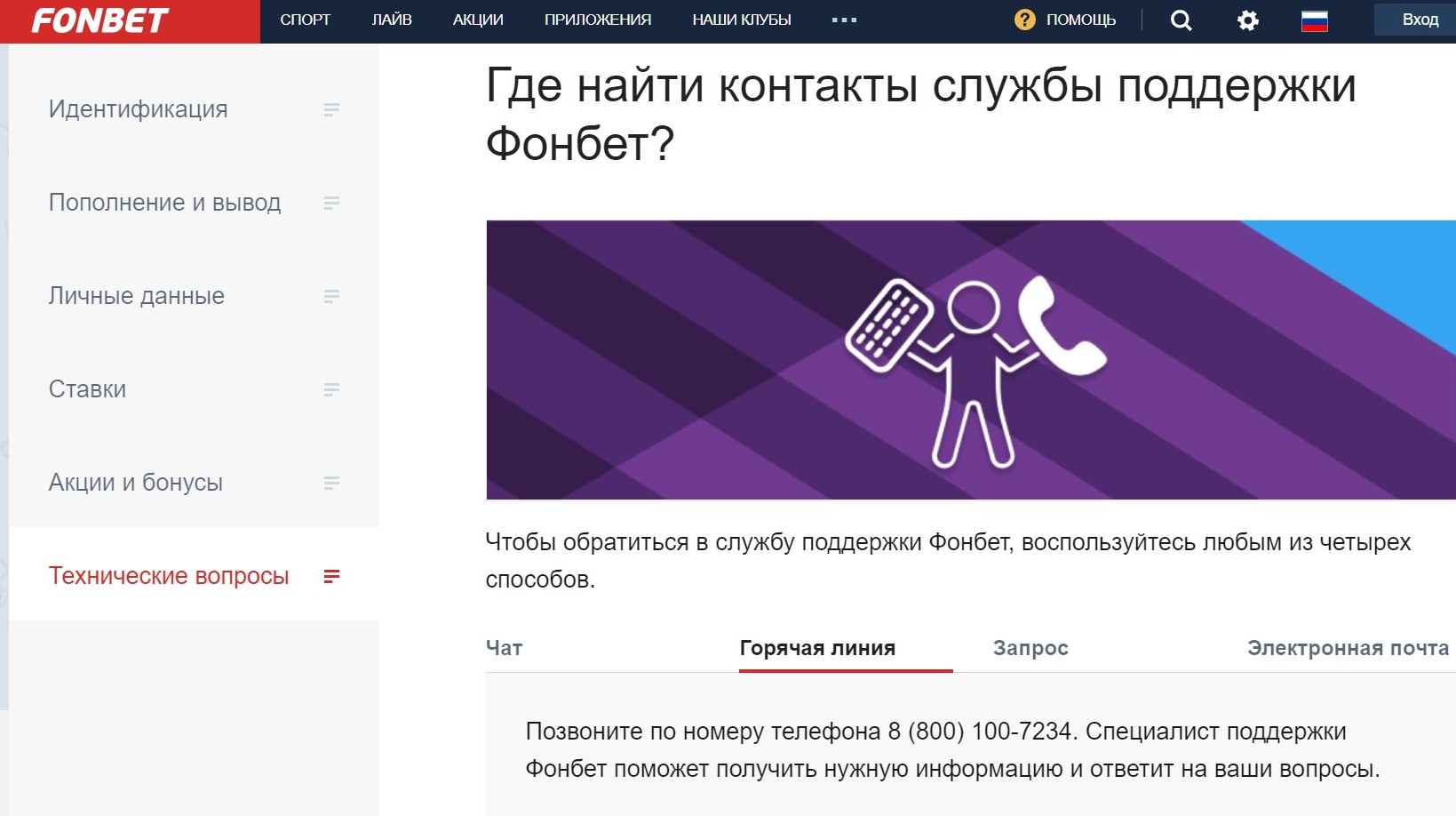Open settings via gear icon
The width and height of the screenshot is (1456, 816).
(1248, 20)
